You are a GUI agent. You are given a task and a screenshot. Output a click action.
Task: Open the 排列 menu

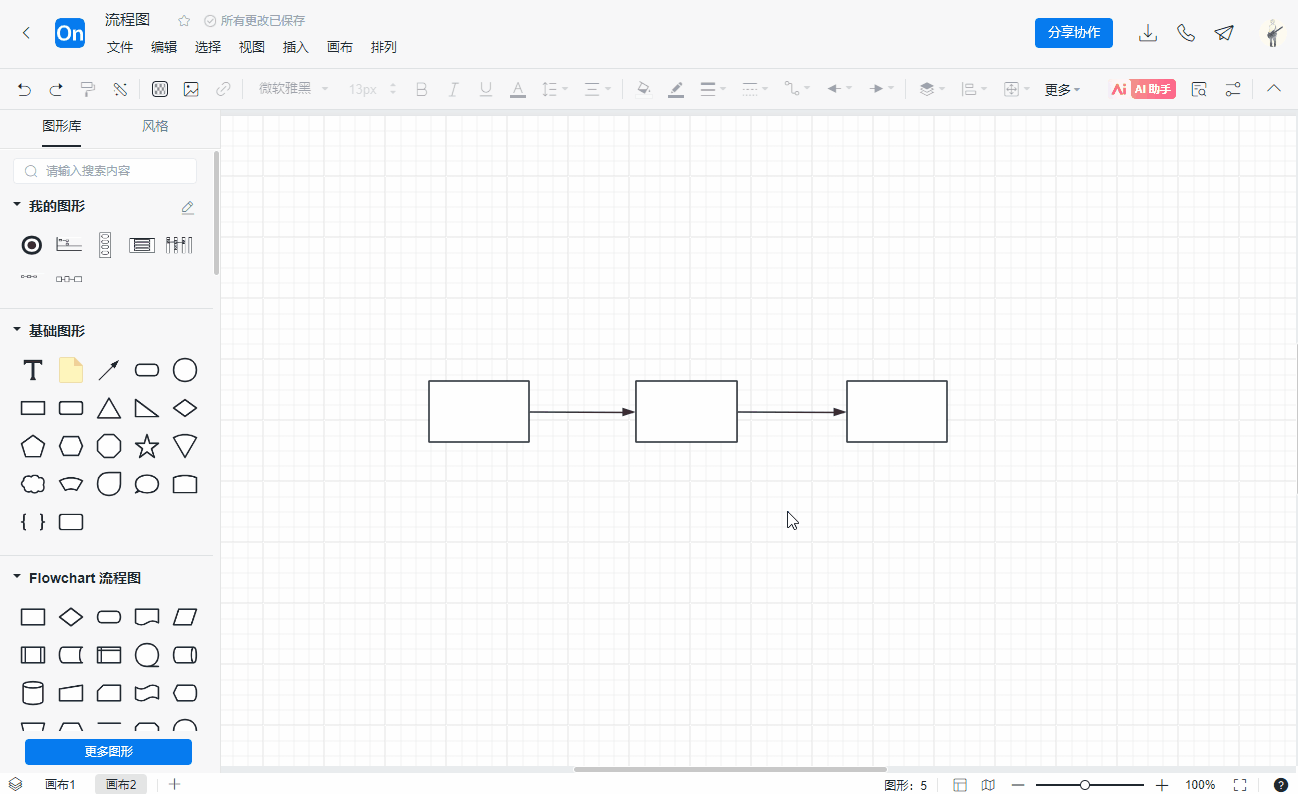click(384, 47)
